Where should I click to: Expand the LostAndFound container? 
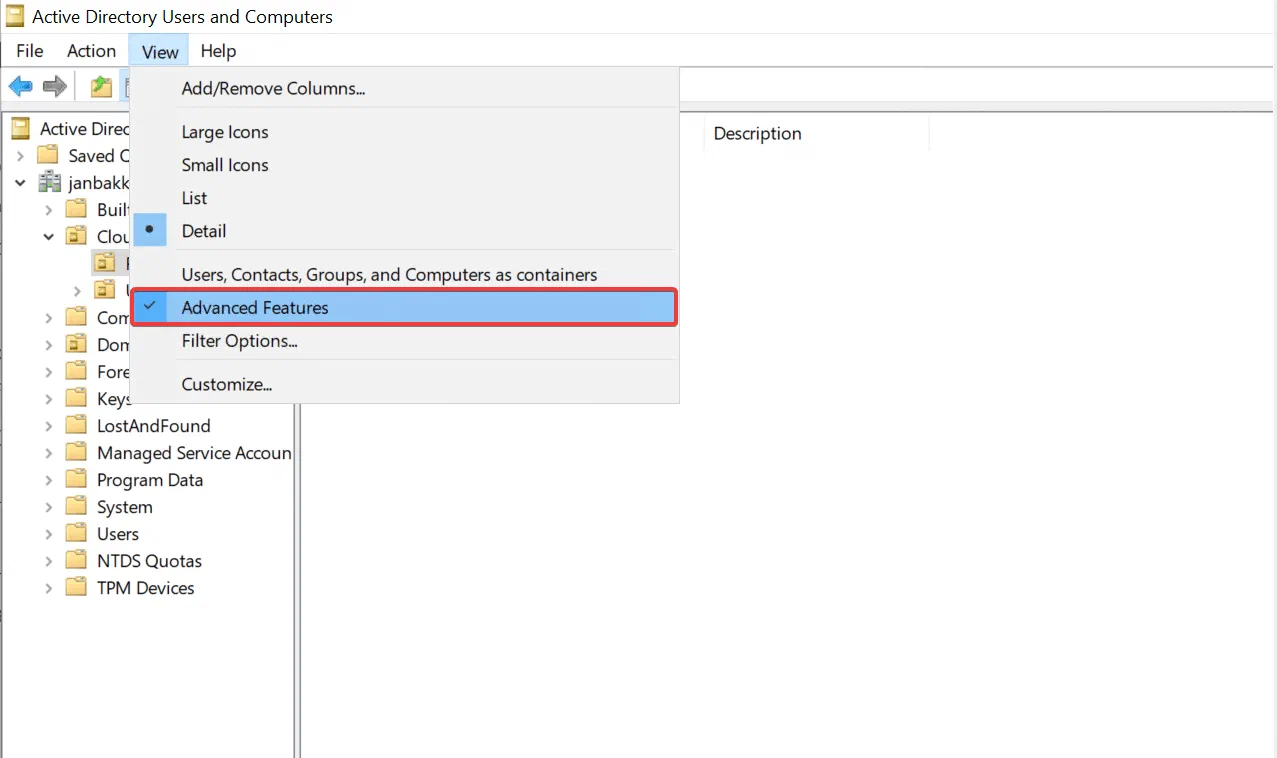(x=48, y=426)
